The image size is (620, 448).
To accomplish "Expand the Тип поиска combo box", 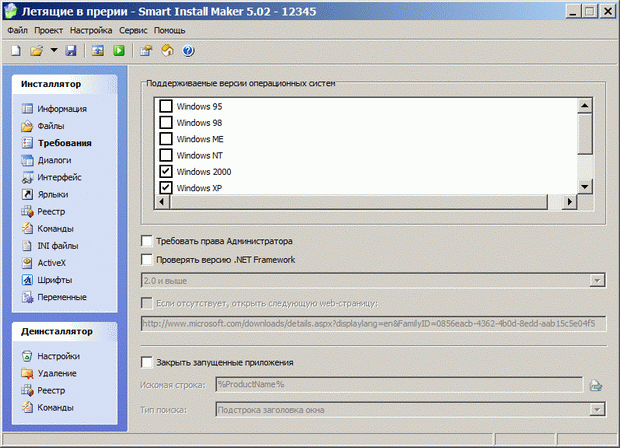I will click(x=597, y=408).
